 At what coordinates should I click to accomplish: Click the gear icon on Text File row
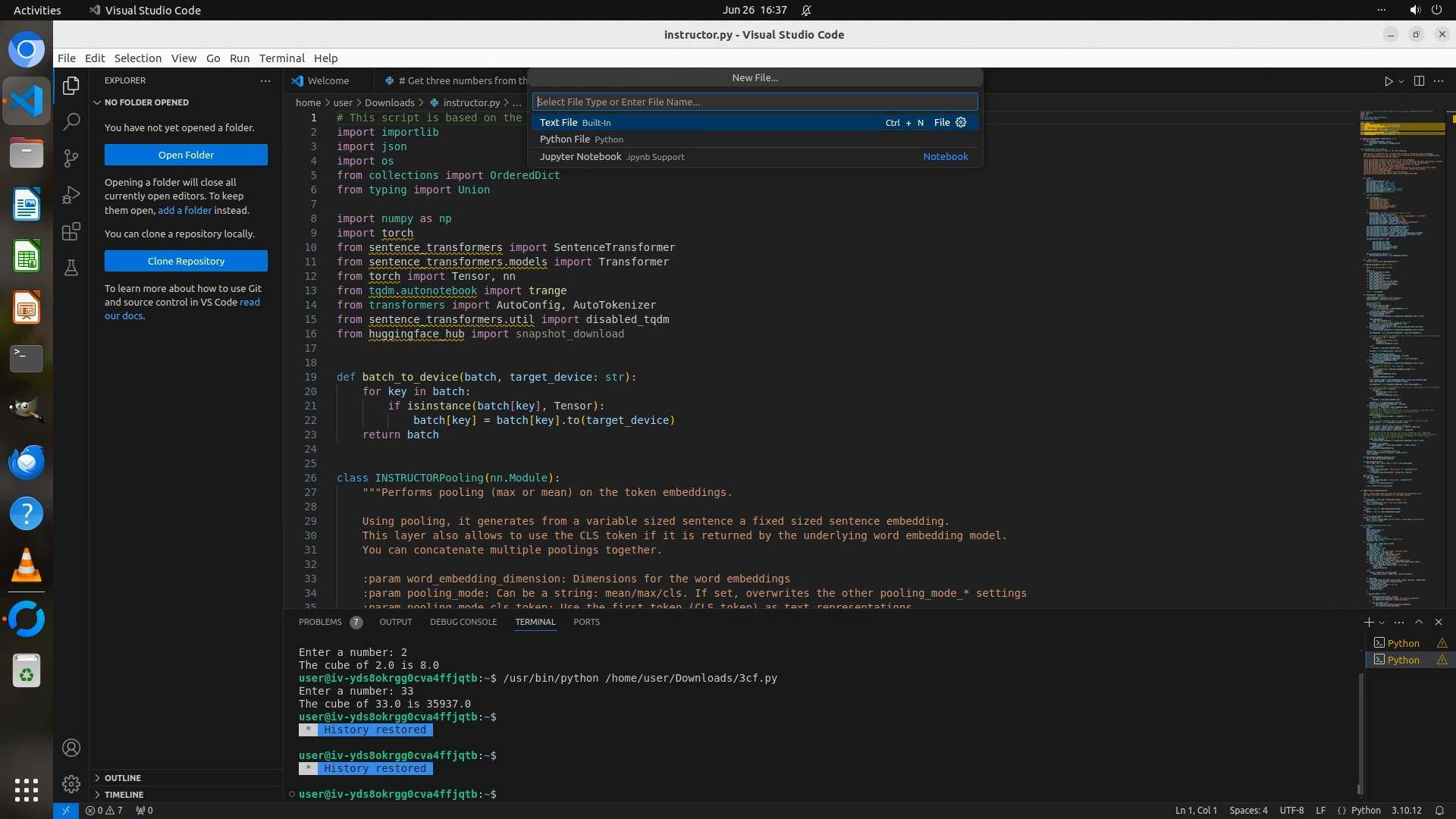point(961,122)
